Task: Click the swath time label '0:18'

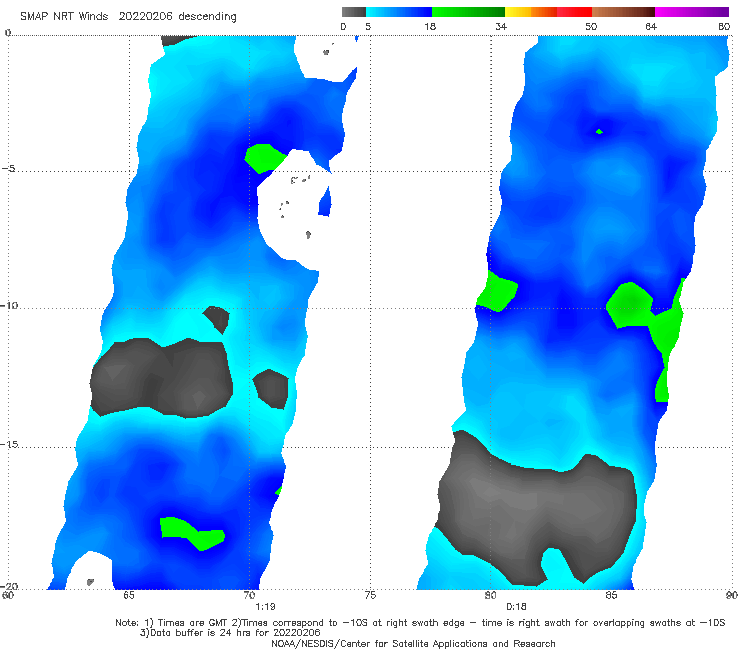Action: tap(516, 607)
